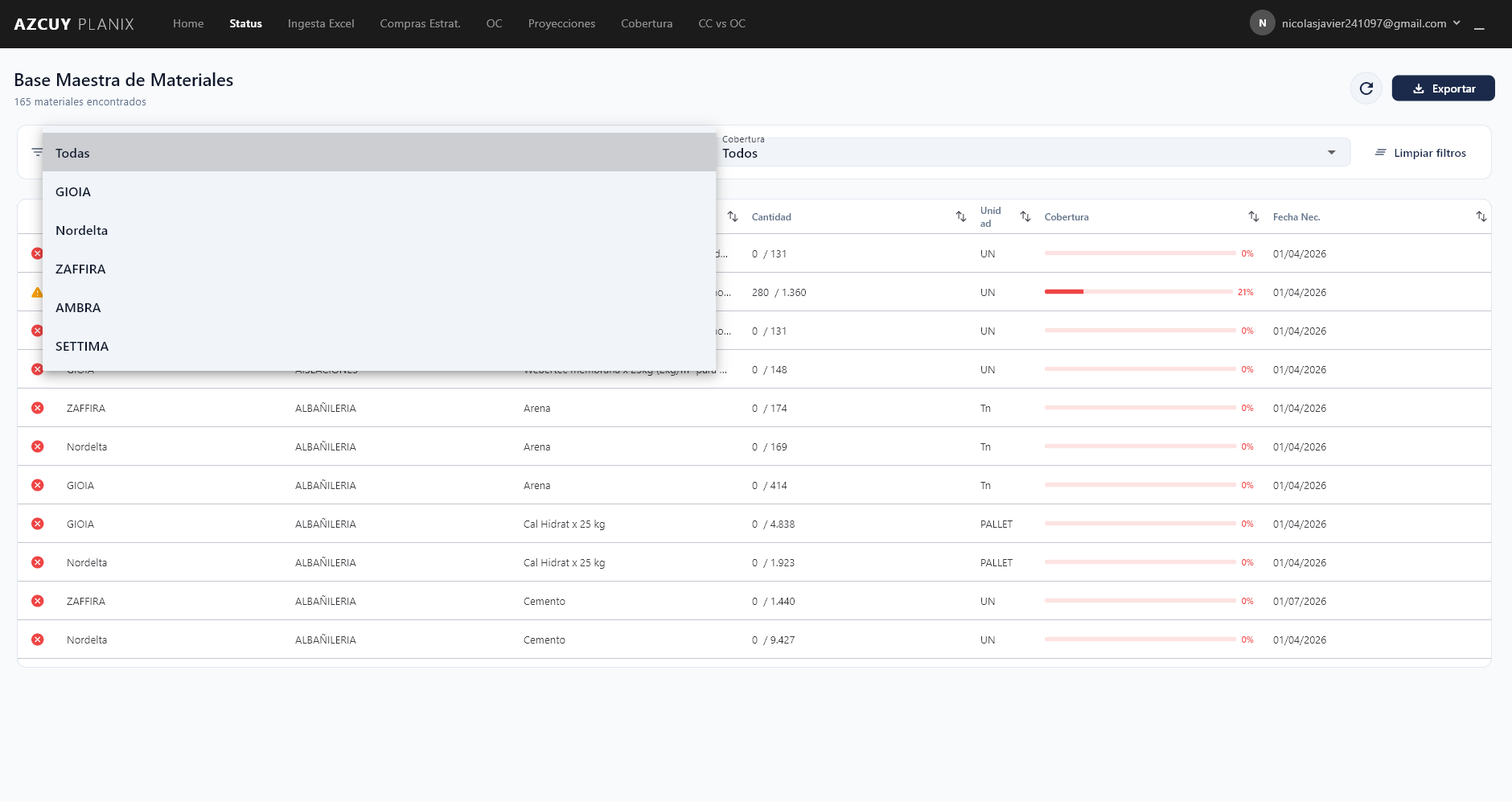
Task: Select AMBRA option in dropdown list
Action: [x=379, y=307]
